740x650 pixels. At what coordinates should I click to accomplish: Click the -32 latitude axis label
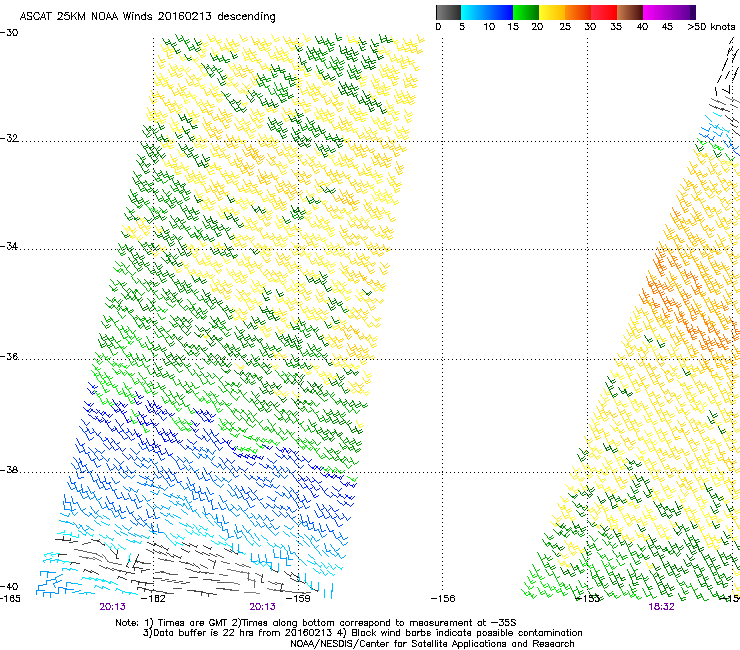coord(9,138)
